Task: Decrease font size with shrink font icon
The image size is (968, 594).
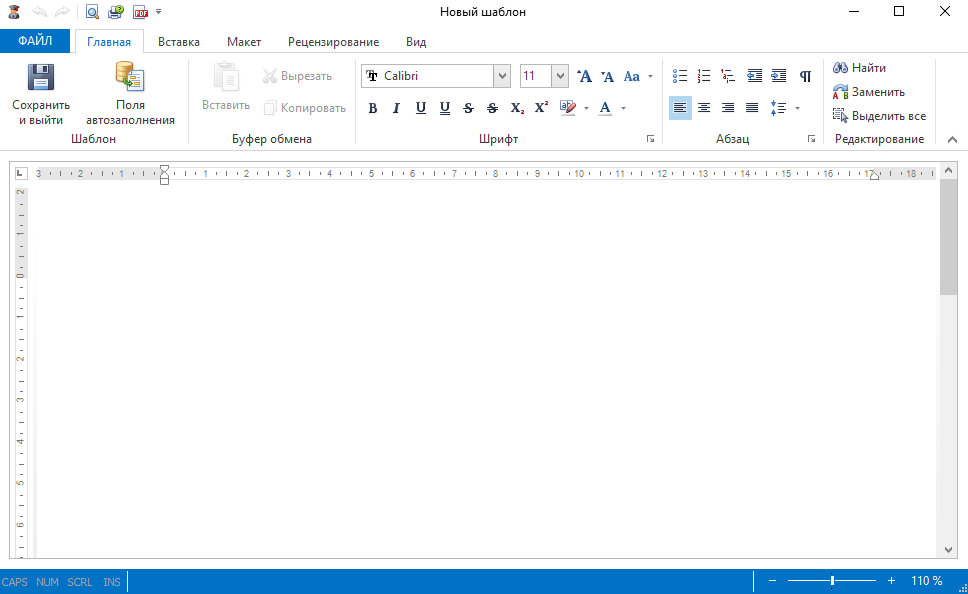Action: pyautogui.click(x=607, y=76)
